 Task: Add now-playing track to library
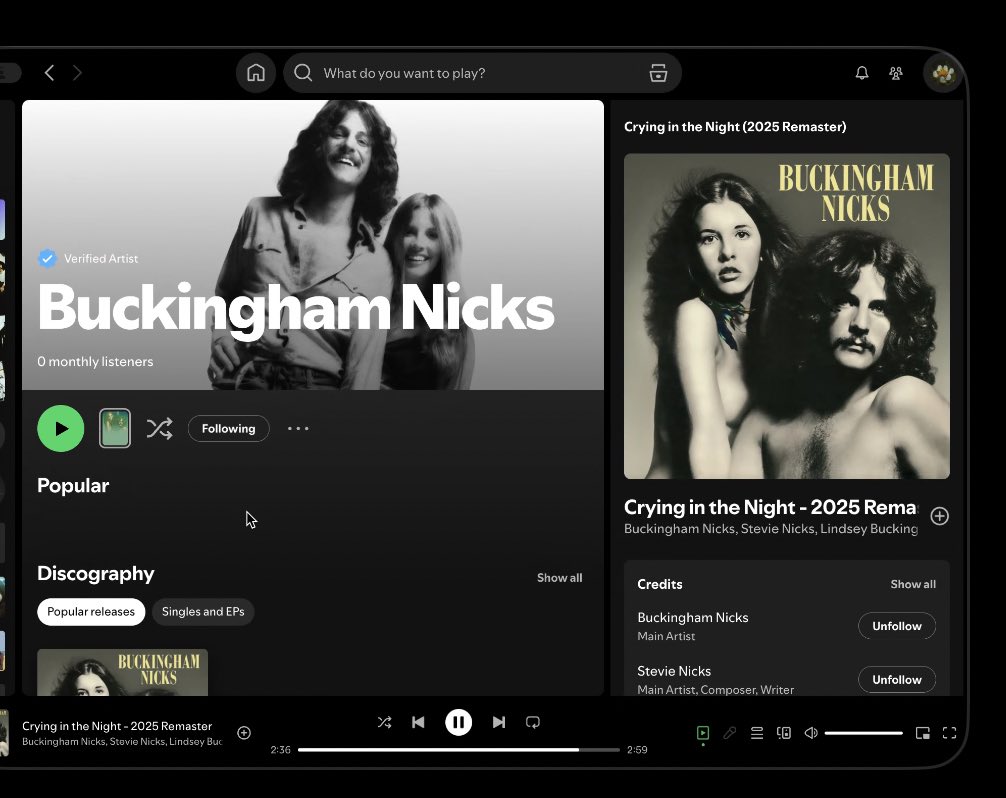[244, 733]
